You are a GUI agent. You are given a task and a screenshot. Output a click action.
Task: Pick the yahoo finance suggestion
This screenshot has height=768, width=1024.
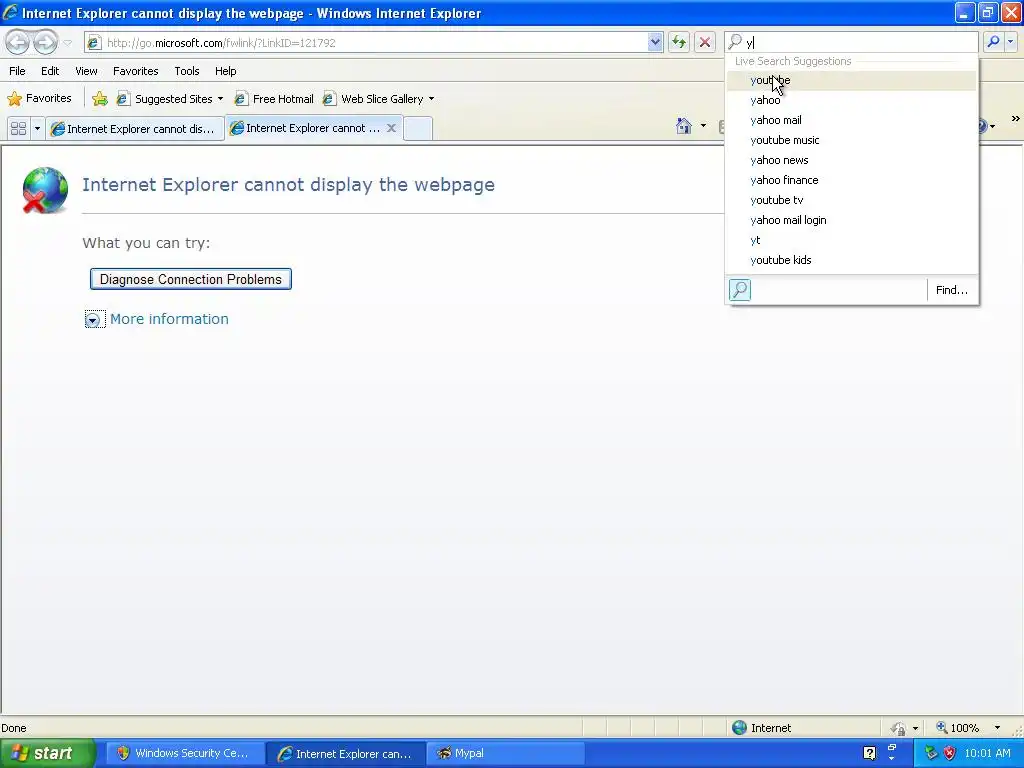[x=852, y=180]
